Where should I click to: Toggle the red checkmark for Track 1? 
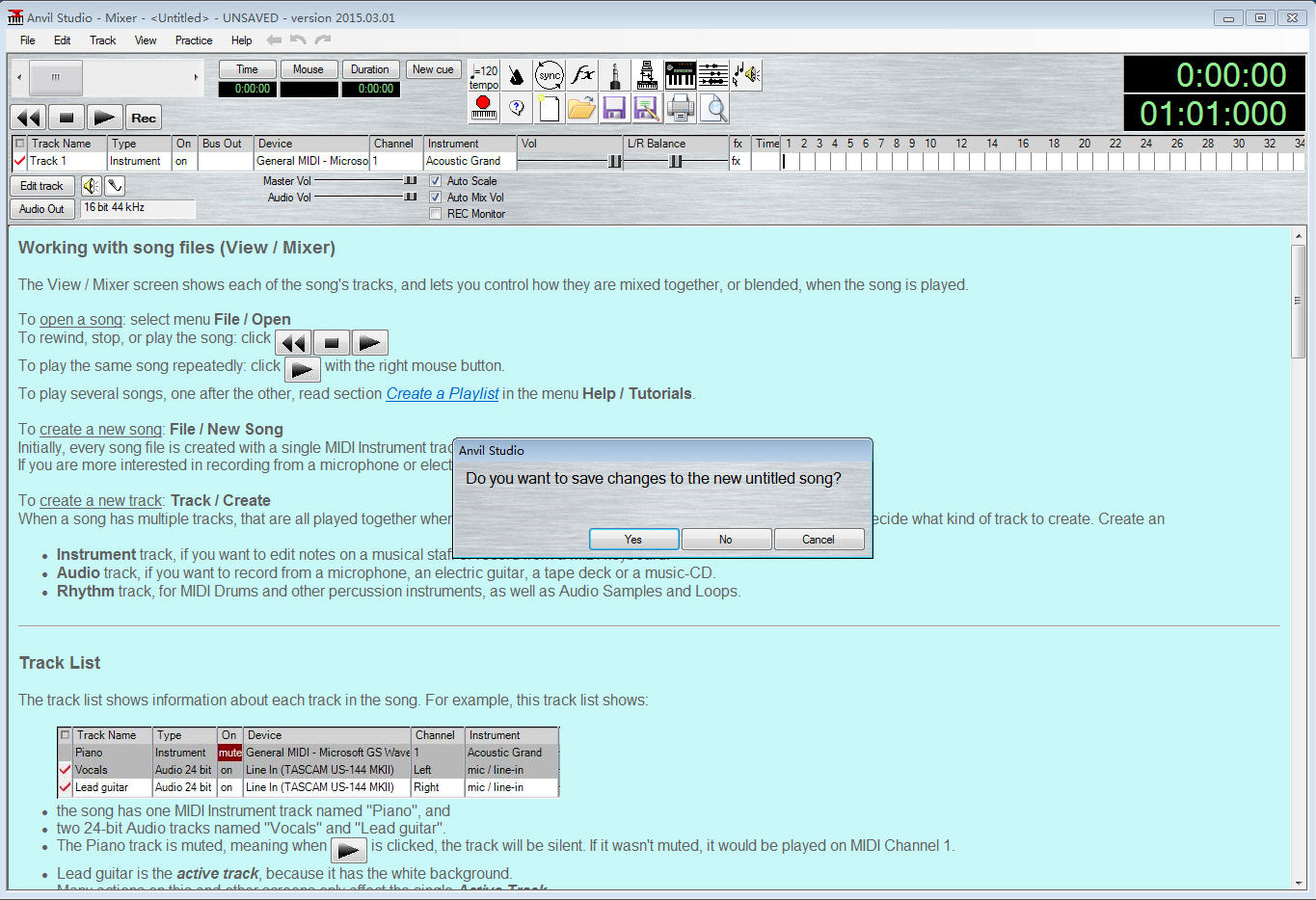(19, 161)
